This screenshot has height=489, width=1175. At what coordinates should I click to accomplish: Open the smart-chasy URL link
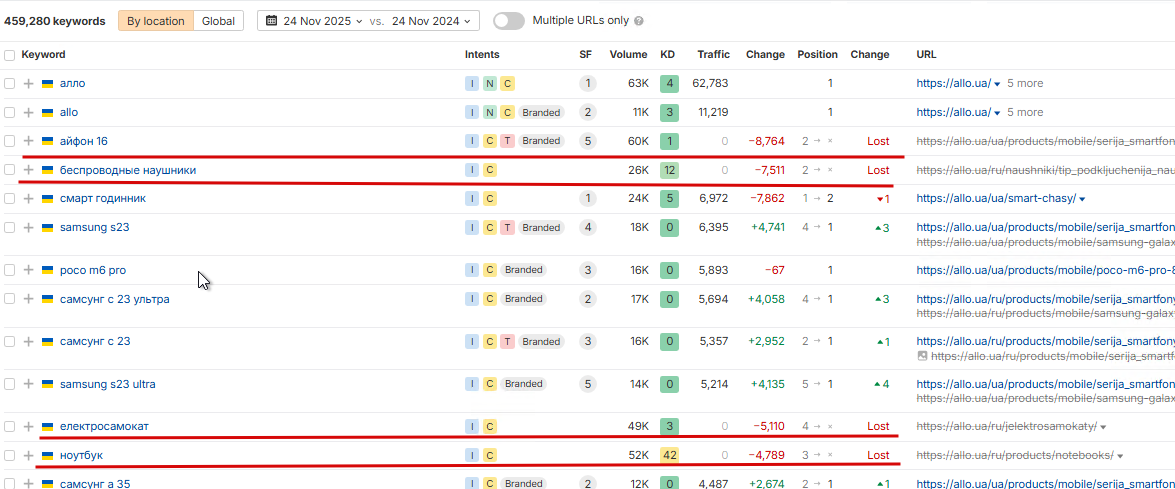pos(996,198)
